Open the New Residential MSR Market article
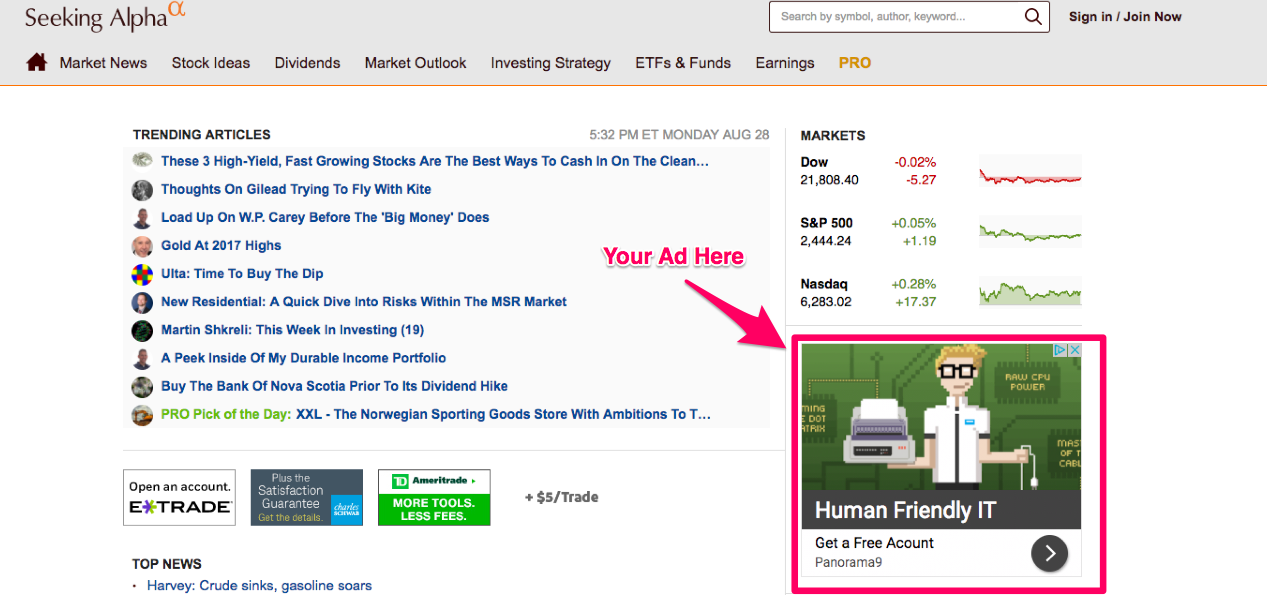The height and width of the screenshot is (595, 1267). pyautogui.click(x=364, y=301)
